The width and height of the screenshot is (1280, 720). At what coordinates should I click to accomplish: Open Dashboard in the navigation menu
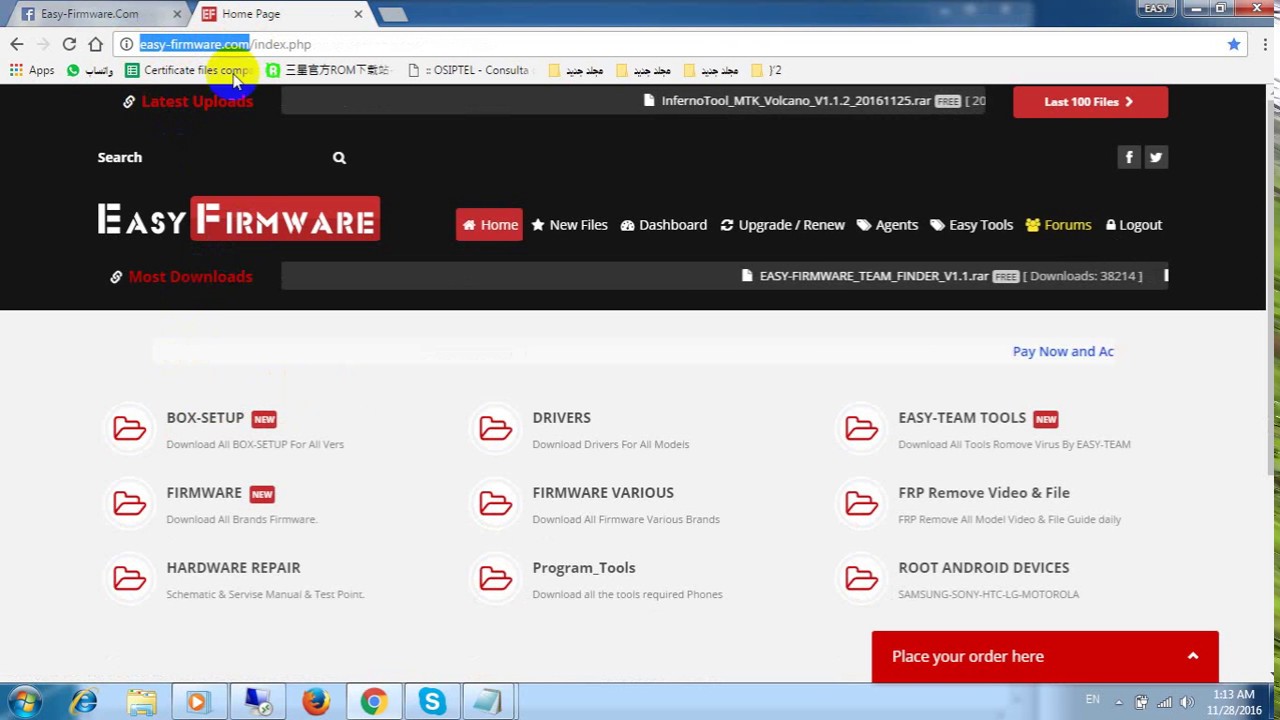tap(663, 225)
